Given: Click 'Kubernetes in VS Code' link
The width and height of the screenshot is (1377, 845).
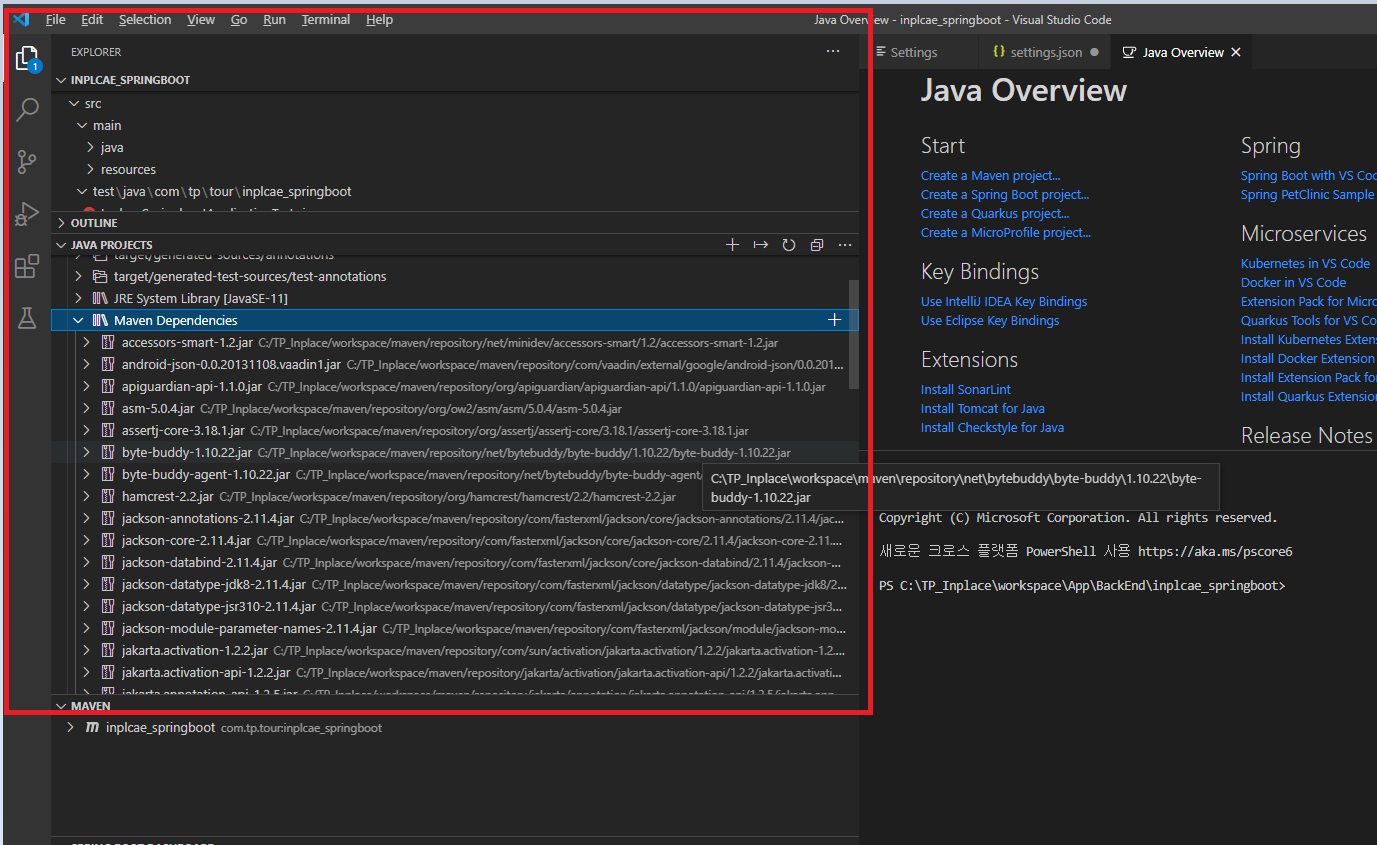Looking at the screenshot, I should (x=1305, y=263).
